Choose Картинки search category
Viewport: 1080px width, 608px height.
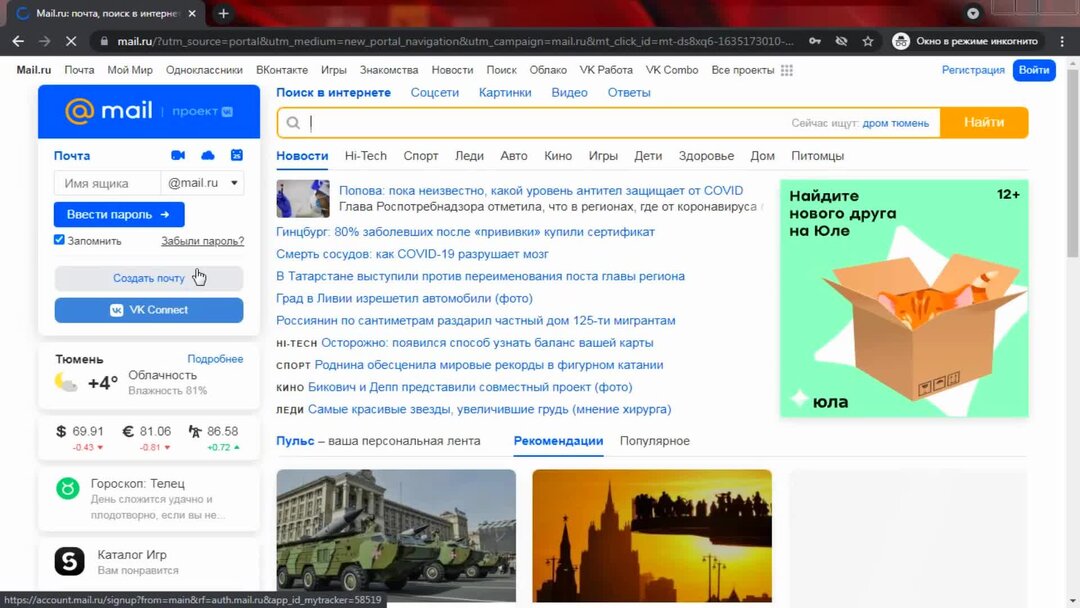click(505, 92)
